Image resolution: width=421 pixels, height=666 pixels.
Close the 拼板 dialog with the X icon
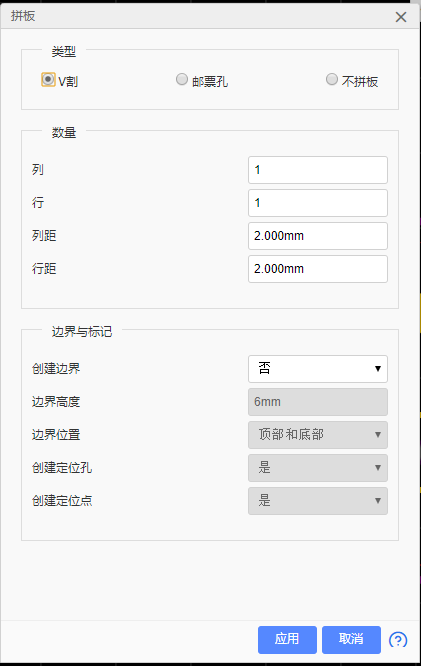pyautogui.click(x=401, y=17)
